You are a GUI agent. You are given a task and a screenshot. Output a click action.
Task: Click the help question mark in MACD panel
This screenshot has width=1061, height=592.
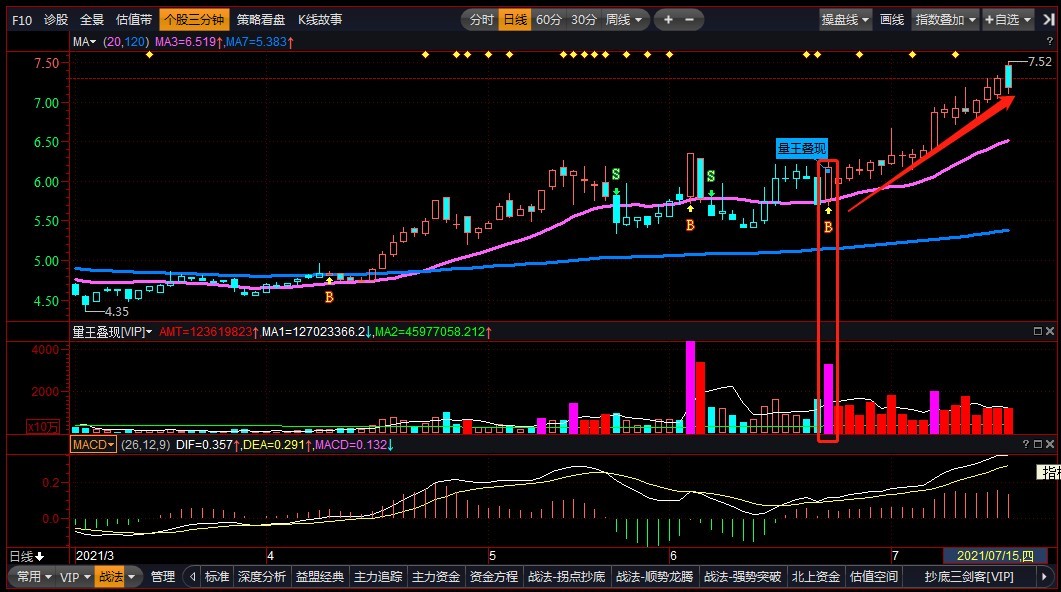coord(1025,443)
